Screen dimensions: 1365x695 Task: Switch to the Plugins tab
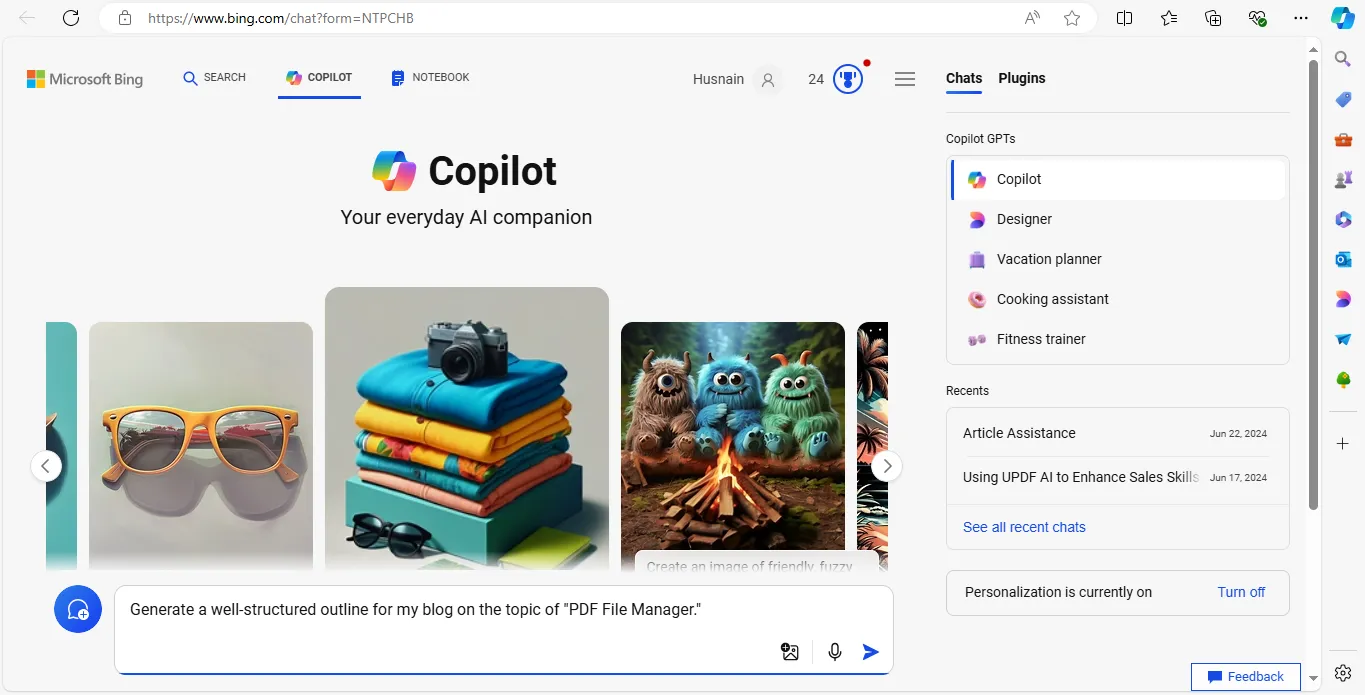pyautogui.click(x=1021, y=78)
